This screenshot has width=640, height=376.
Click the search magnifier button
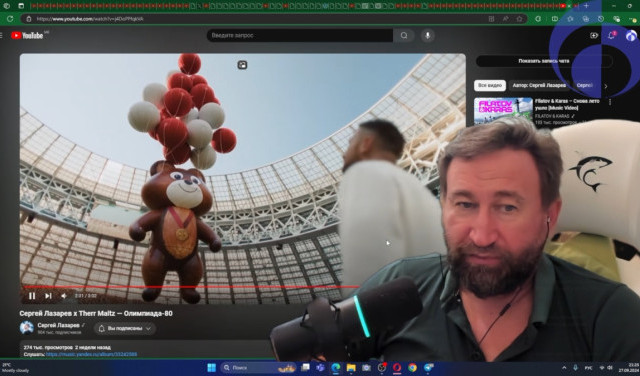tap(404, 36)
